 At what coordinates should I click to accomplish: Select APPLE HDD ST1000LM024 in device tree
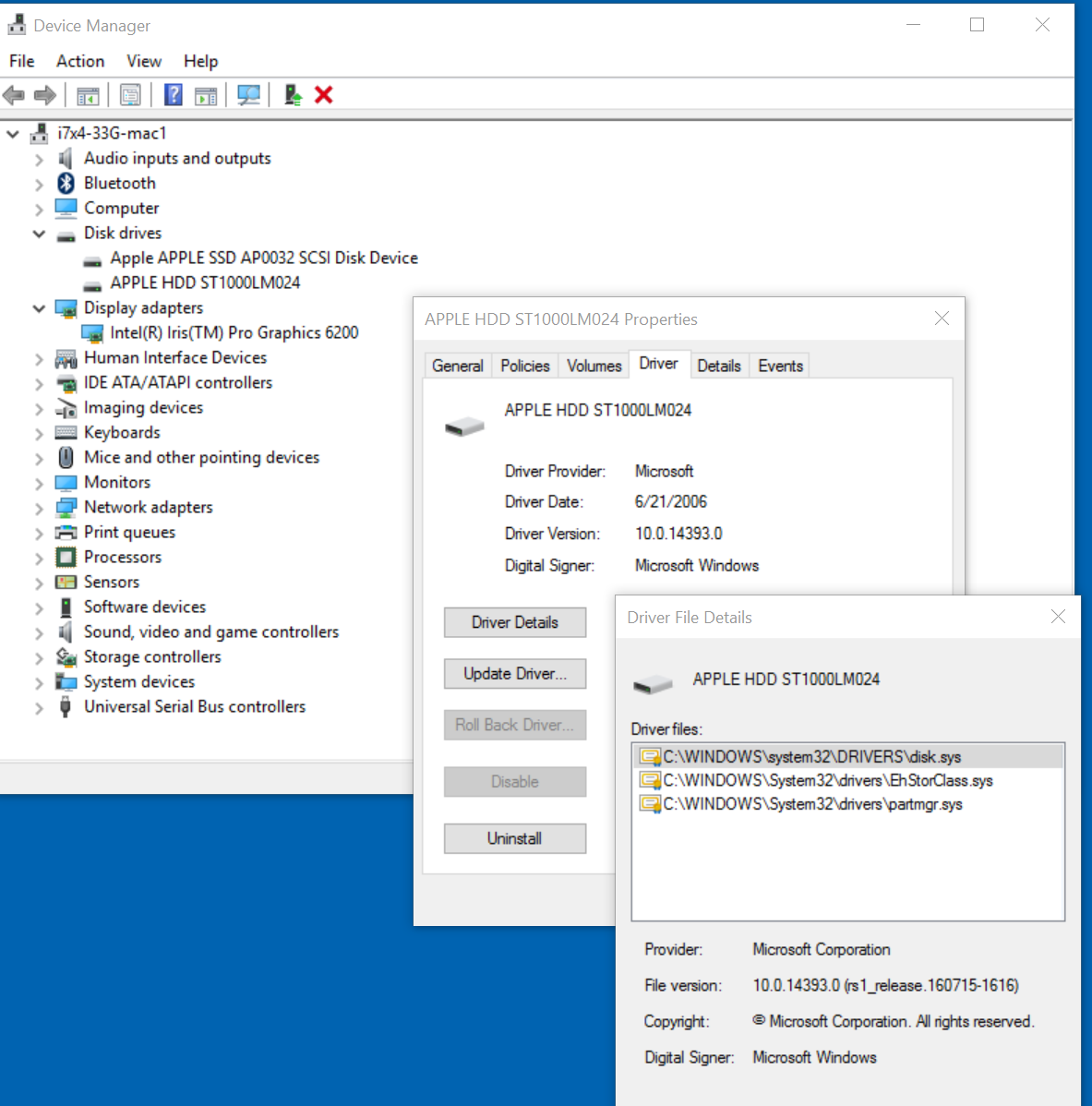[x=205, y=283]
